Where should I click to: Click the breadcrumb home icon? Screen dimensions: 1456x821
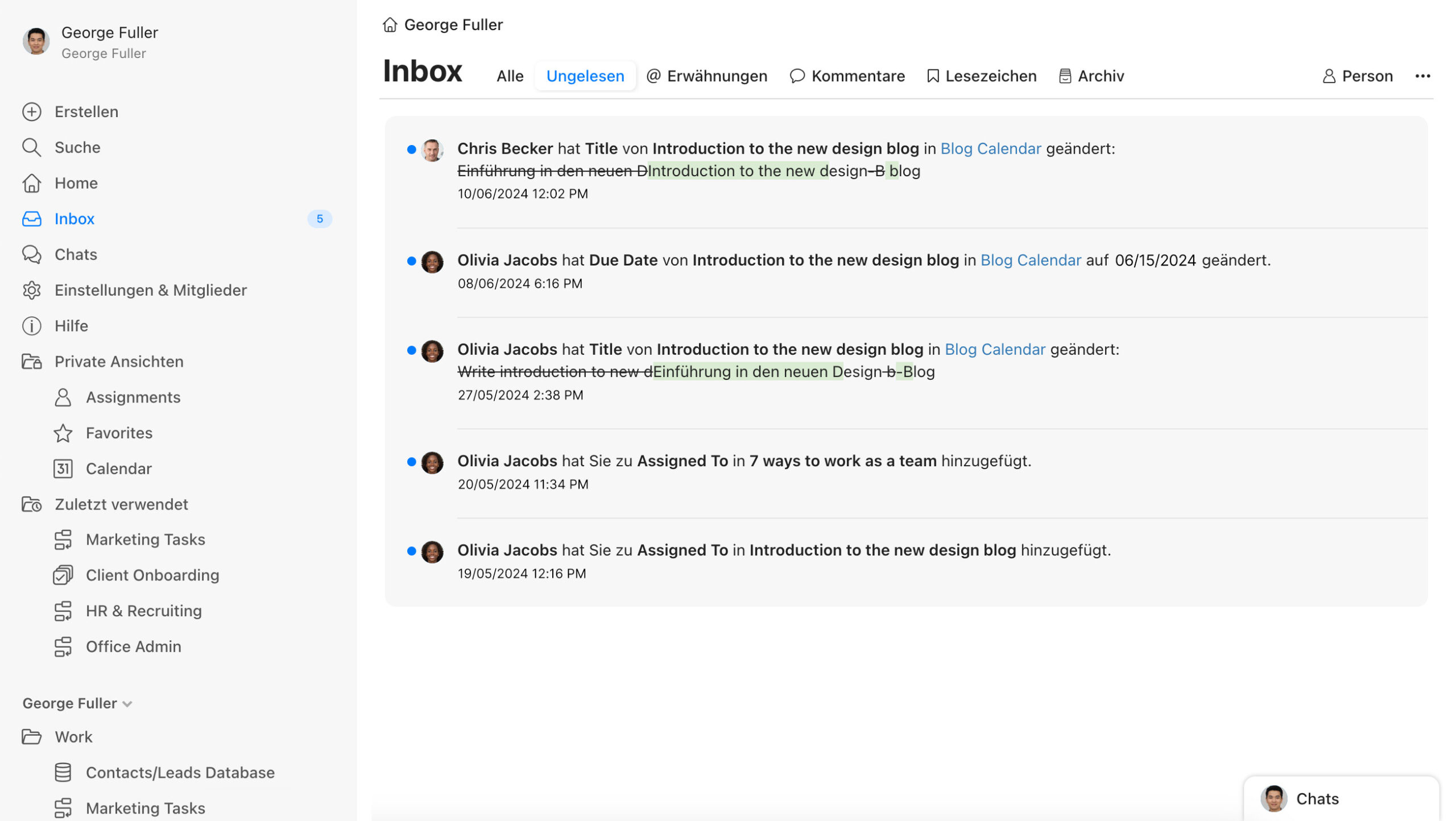click(390, 25)
